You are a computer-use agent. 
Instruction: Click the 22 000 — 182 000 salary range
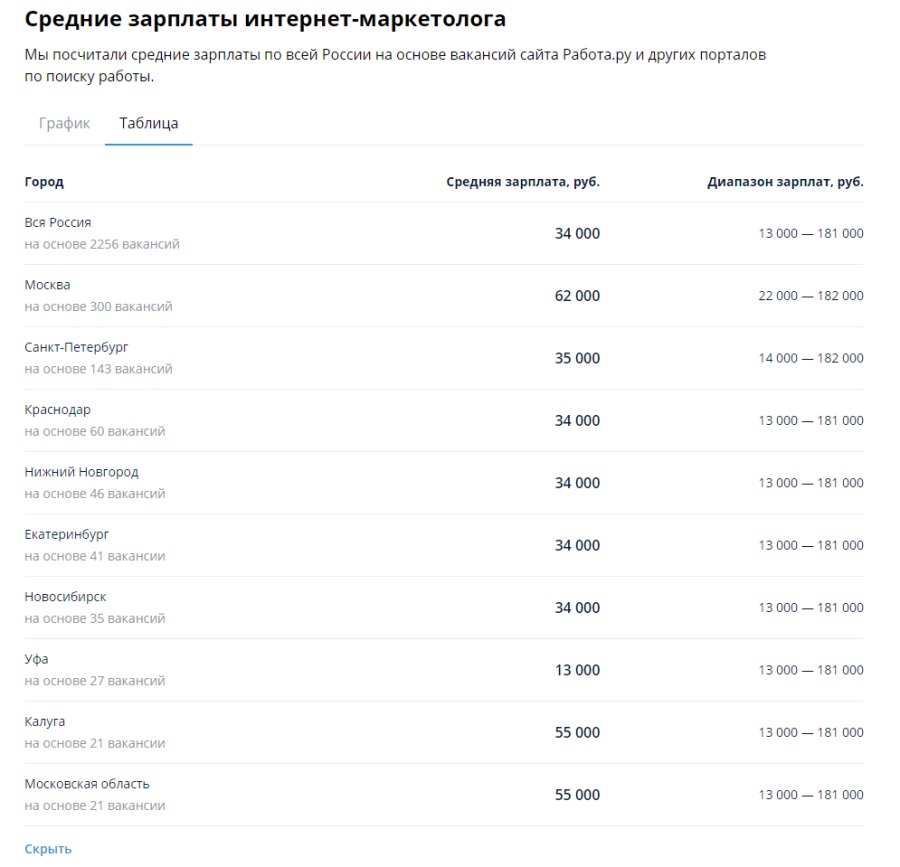(x=811, y=296)
